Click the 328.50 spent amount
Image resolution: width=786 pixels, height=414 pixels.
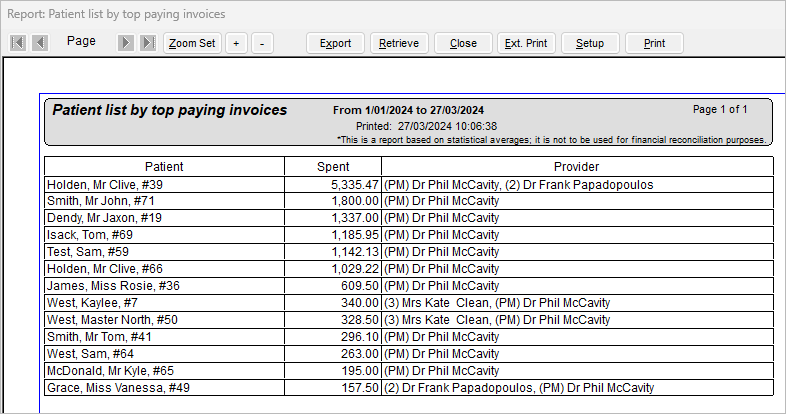[x=359, y=320]
